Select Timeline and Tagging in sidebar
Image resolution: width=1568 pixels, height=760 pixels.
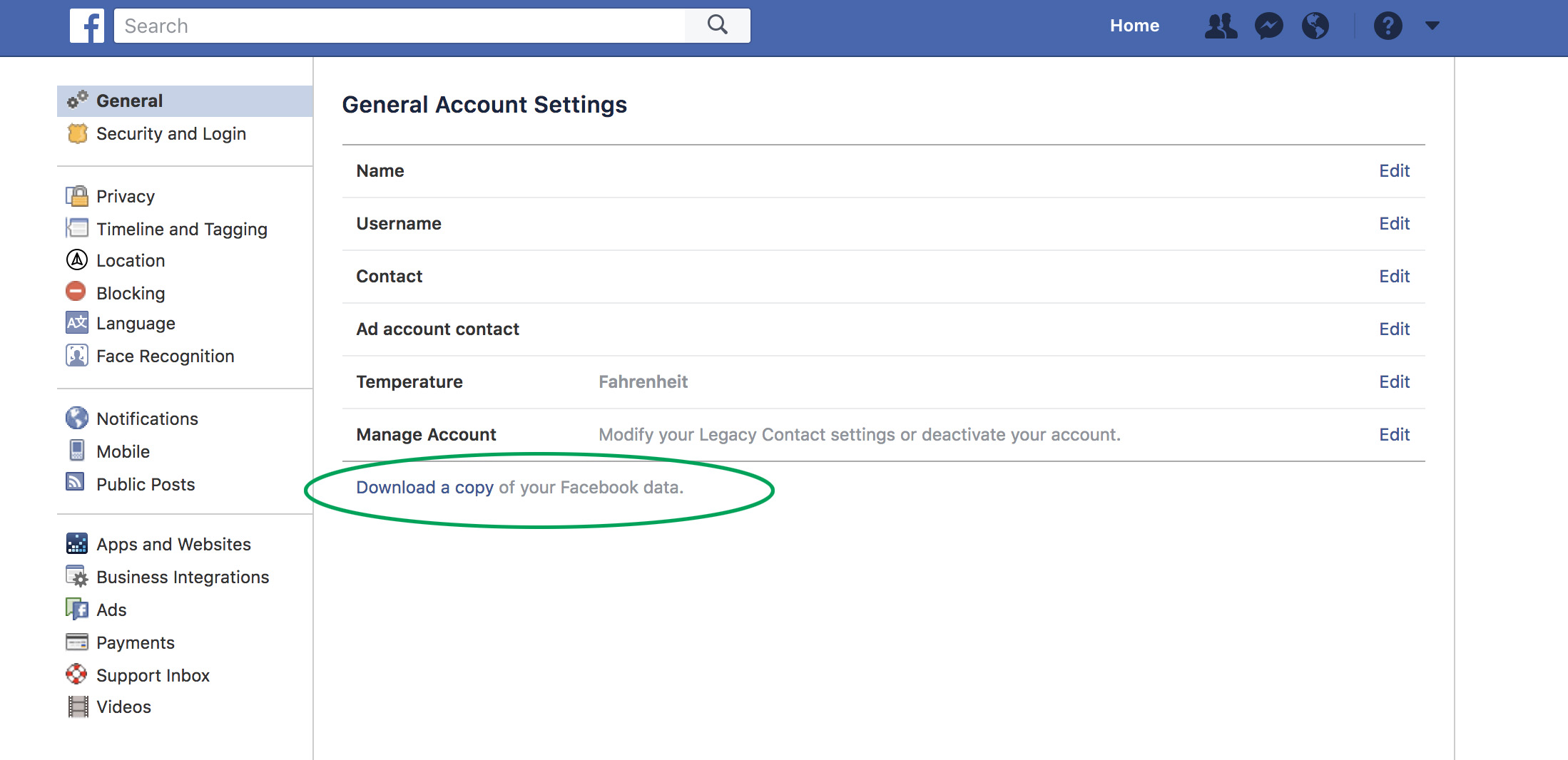point(181,230)
